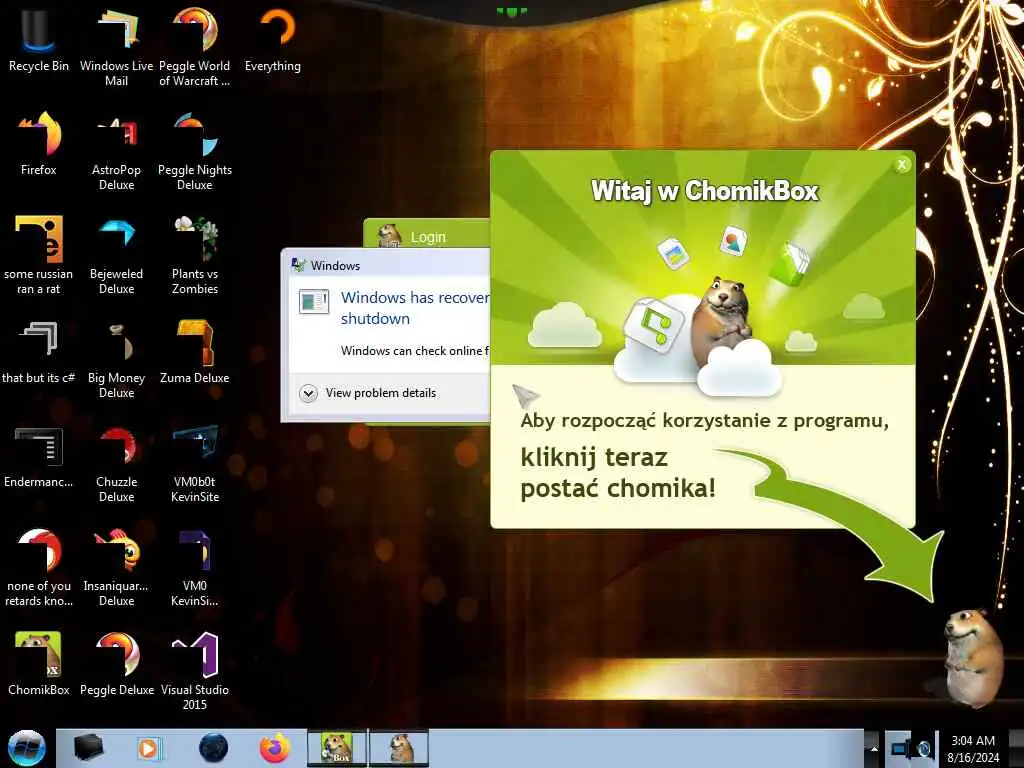Launch the media player from the taskbar
This screenshot has width=1024, height=768.
(x=148, y=748)
